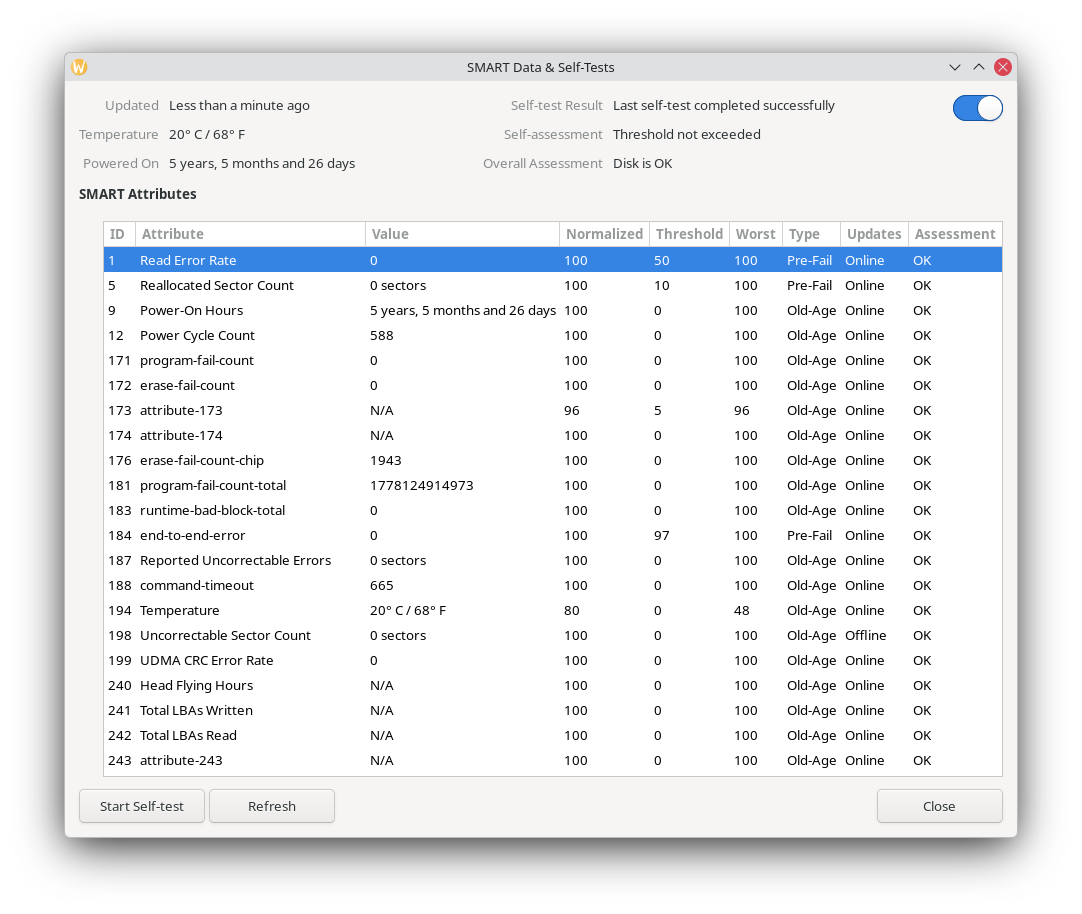The height and width of the screenshot is (914, 1082).
Task: Select the Power Cycle Count row
Action: click(x=197, y=335)
